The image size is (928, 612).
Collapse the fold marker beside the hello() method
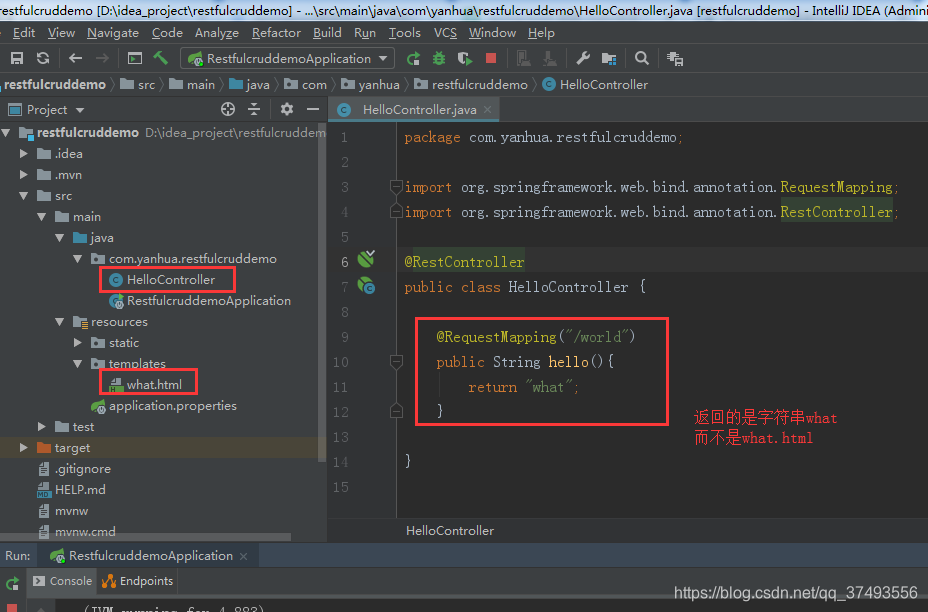(x=397, y=361)
